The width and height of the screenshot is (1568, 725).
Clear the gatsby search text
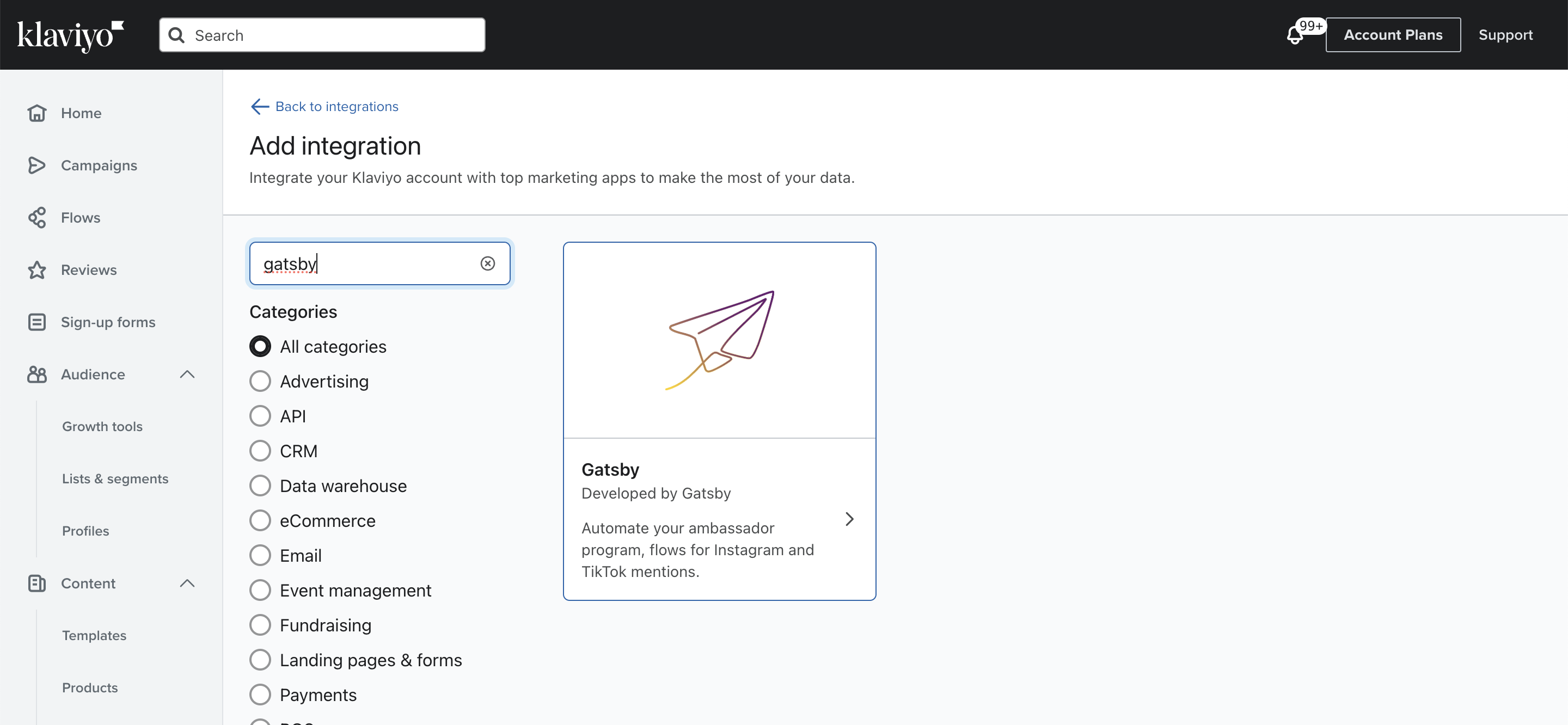click(488, 263)
